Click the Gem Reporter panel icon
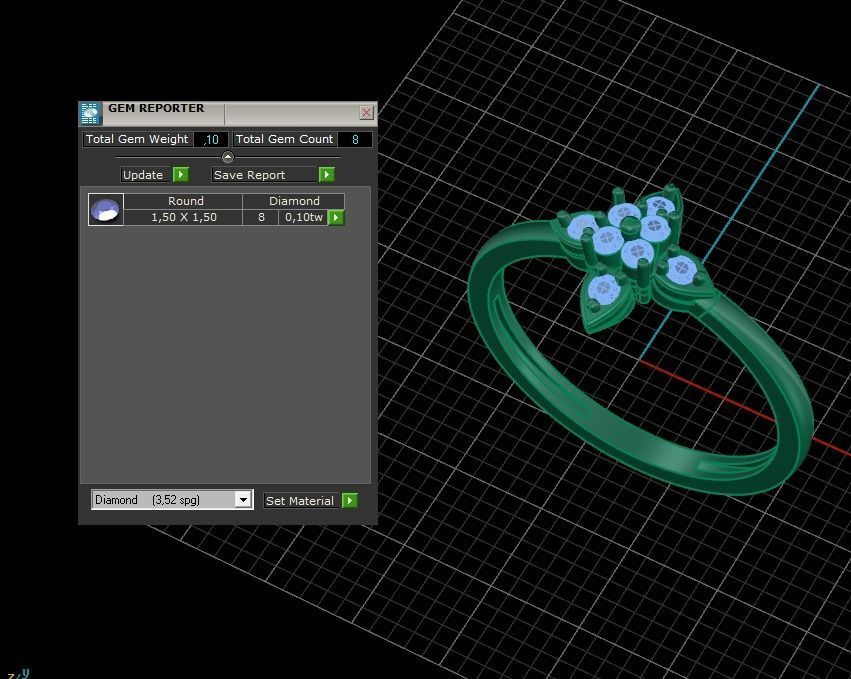This screenshot has height=679, width=851. [90, 113]
